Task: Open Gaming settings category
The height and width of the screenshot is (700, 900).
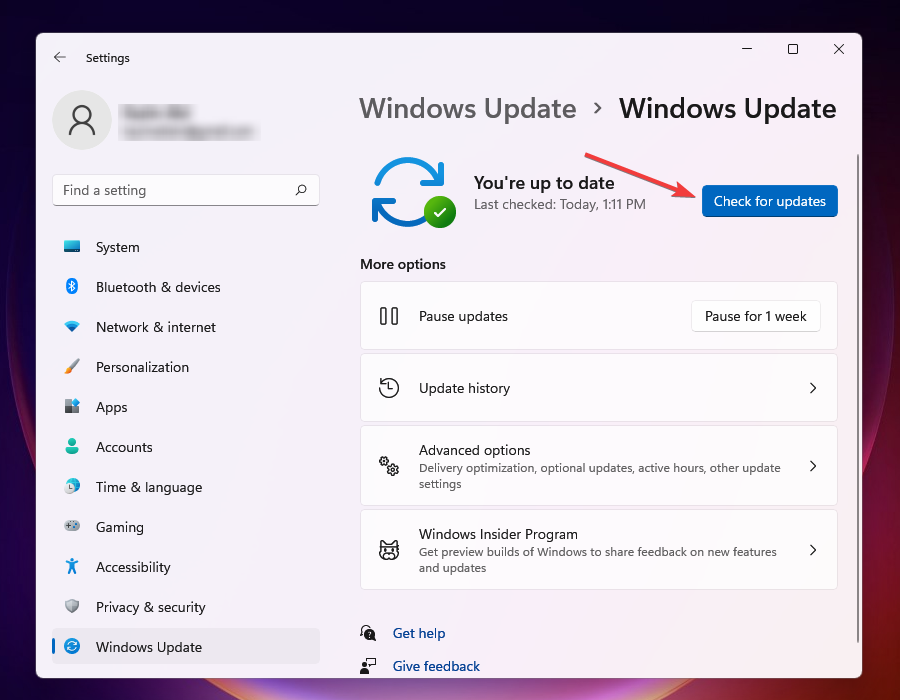Action: click(x=185, y=527)
